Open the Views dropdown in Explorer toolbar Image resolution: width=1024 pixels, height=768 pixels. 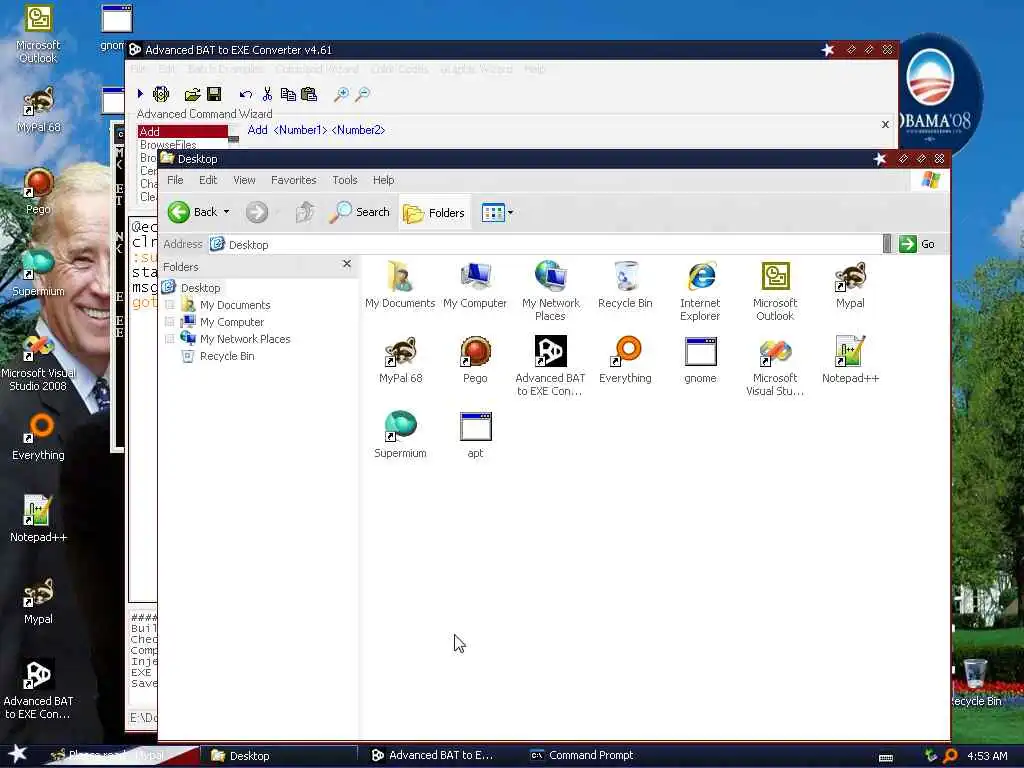coord(511,212)
